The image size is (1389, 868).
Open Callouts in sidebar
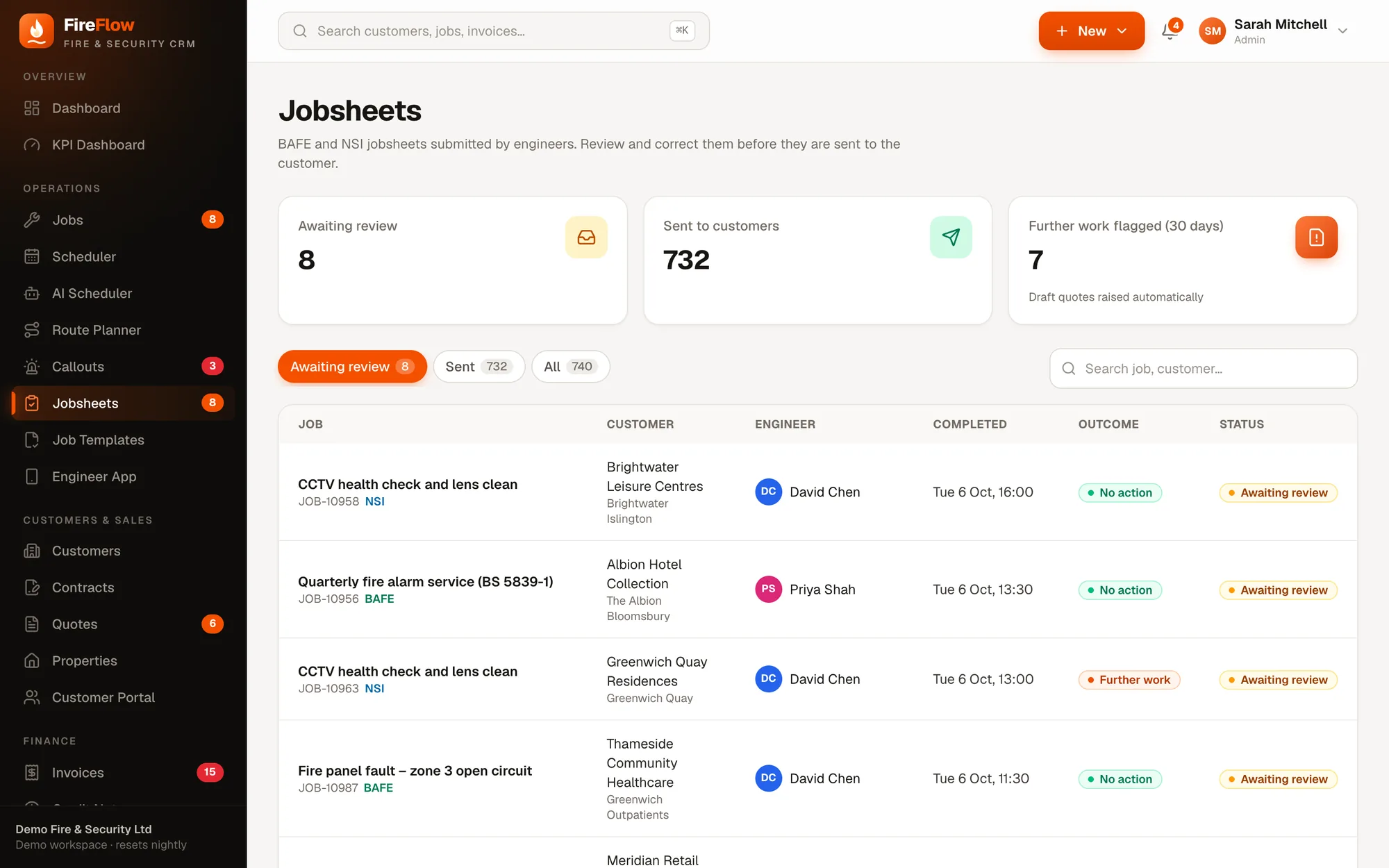click(124, 367)
